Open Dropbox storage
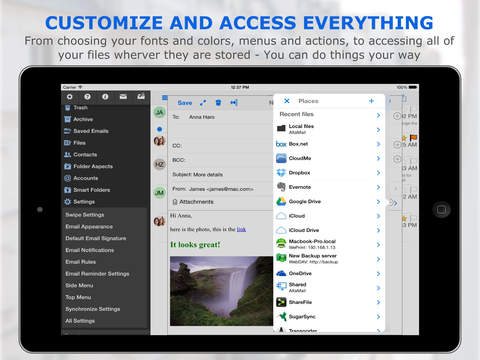 329,173
